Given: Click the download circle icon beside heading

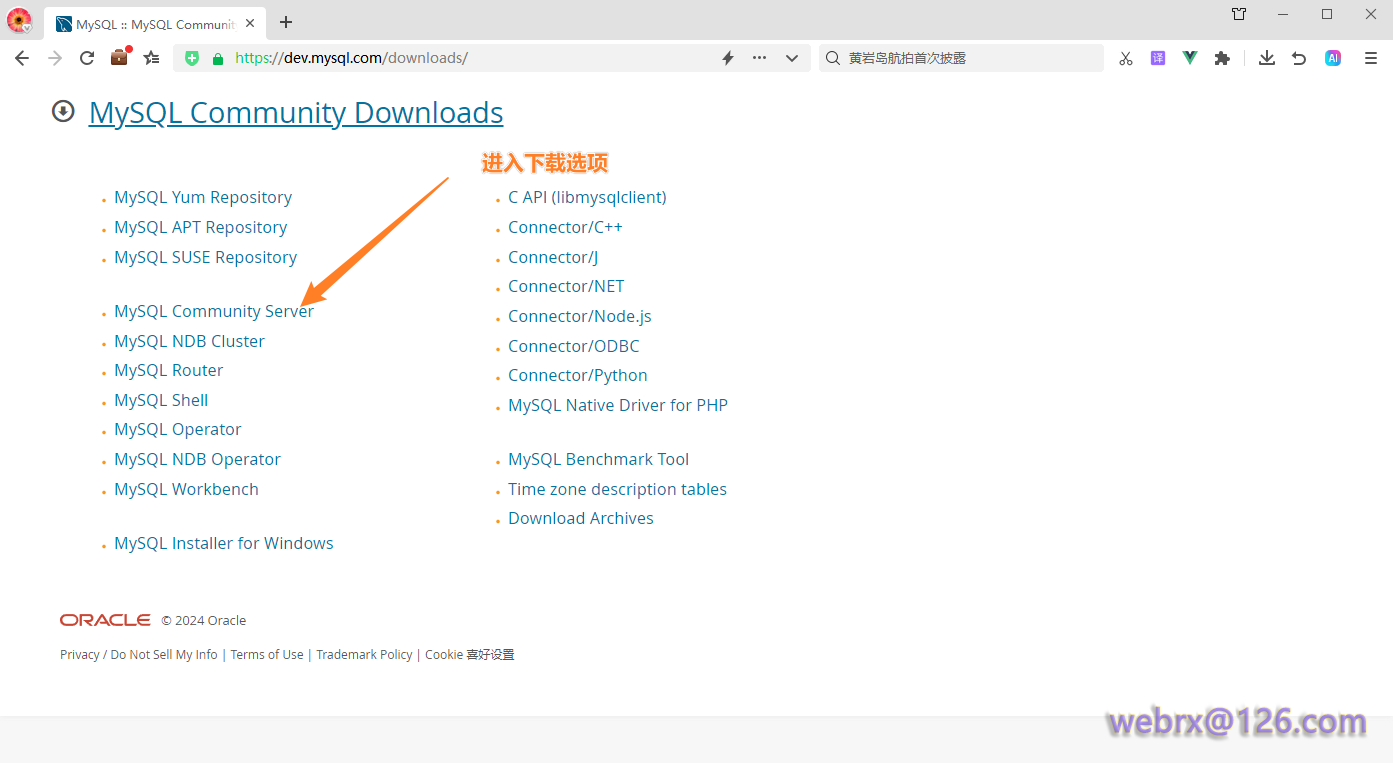Looking at the screenshot, I should tap(63, 111).
